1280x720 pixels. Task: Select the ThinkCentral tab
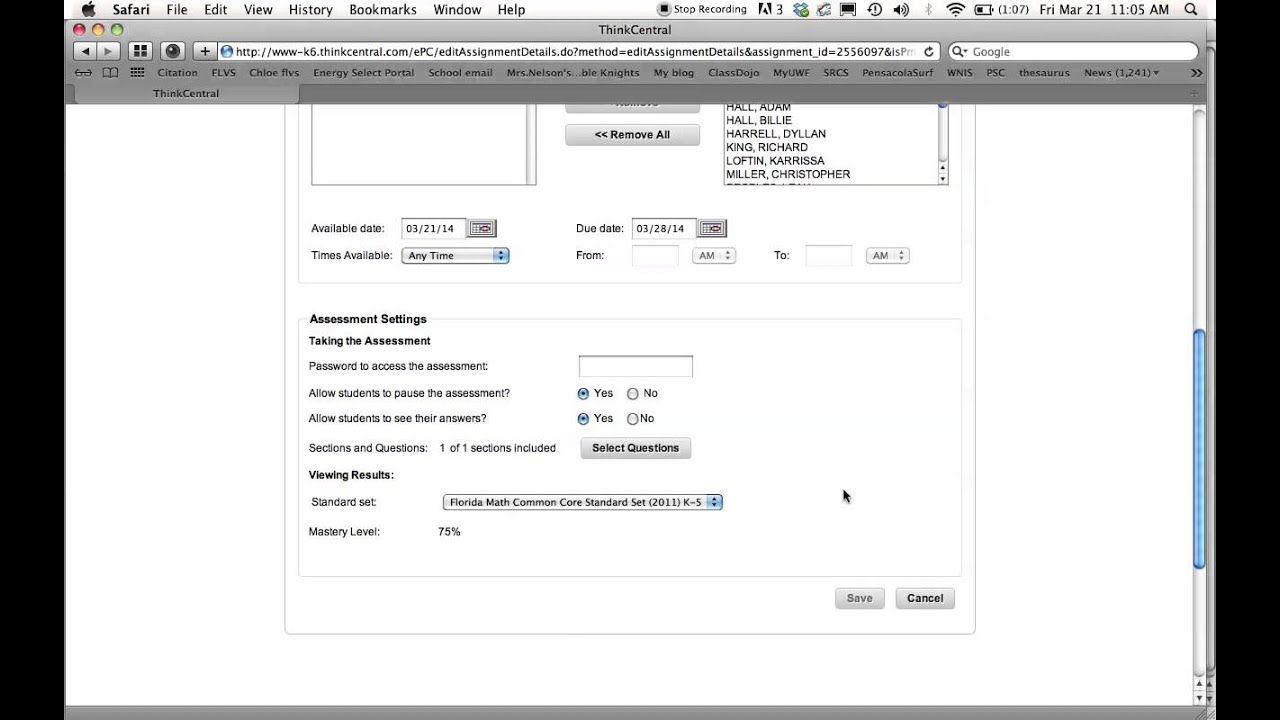pos(186,93)
